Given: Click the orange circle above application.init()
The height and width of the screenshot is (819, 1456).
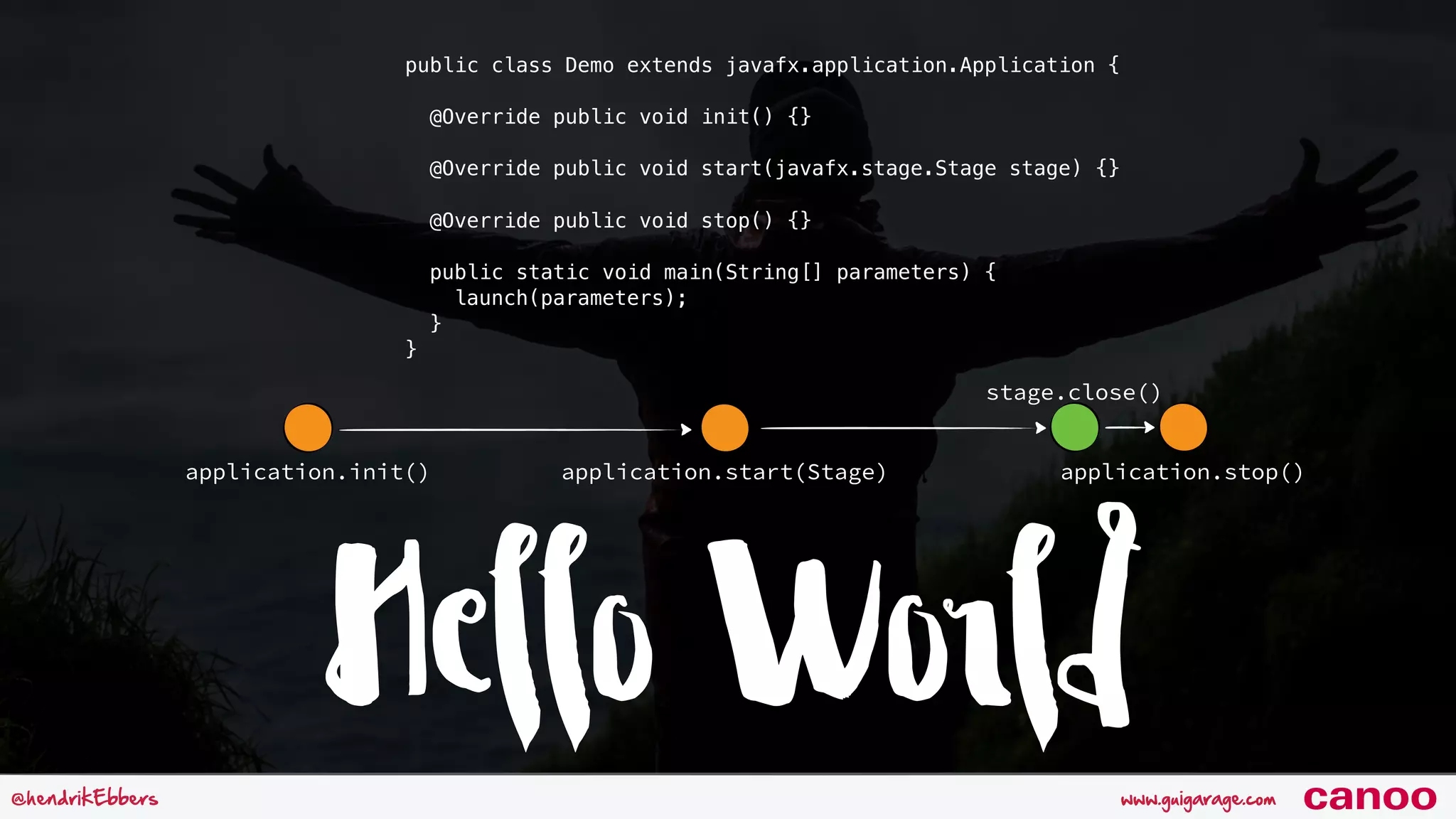Looking at the screenshot, I should click(308, 428).
